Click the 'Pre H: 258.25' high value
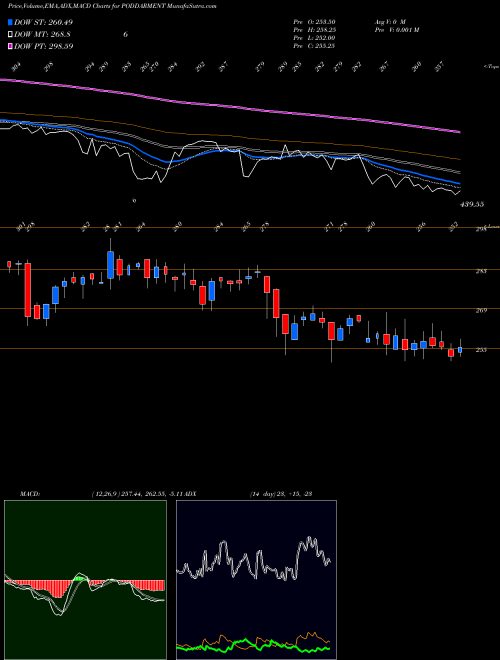The image size is (500, 660). (x=314, y=30)
